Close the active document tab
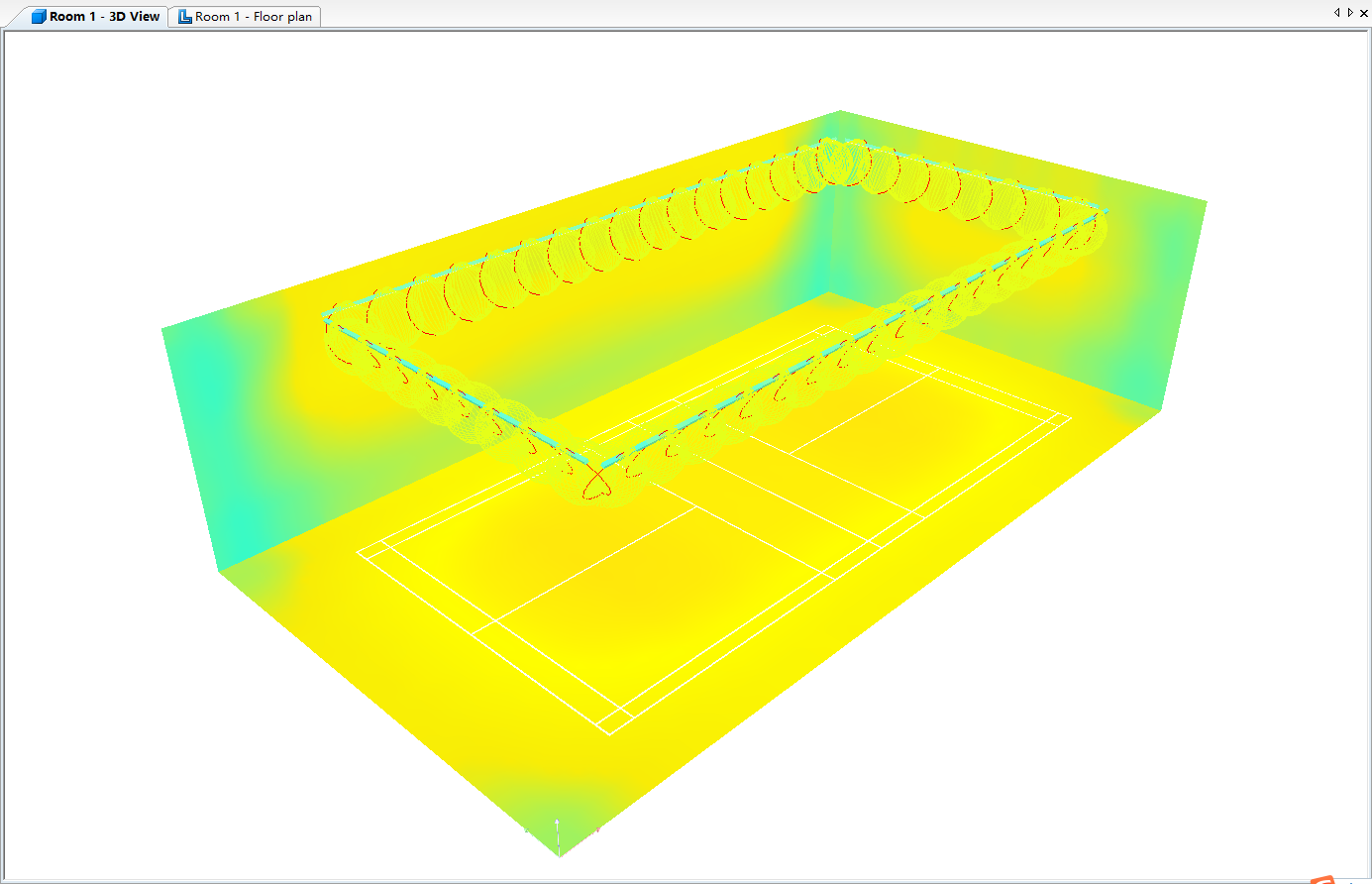This screenshot has width=1372, height=884. pyautogui.click(x=1363, y=13)
